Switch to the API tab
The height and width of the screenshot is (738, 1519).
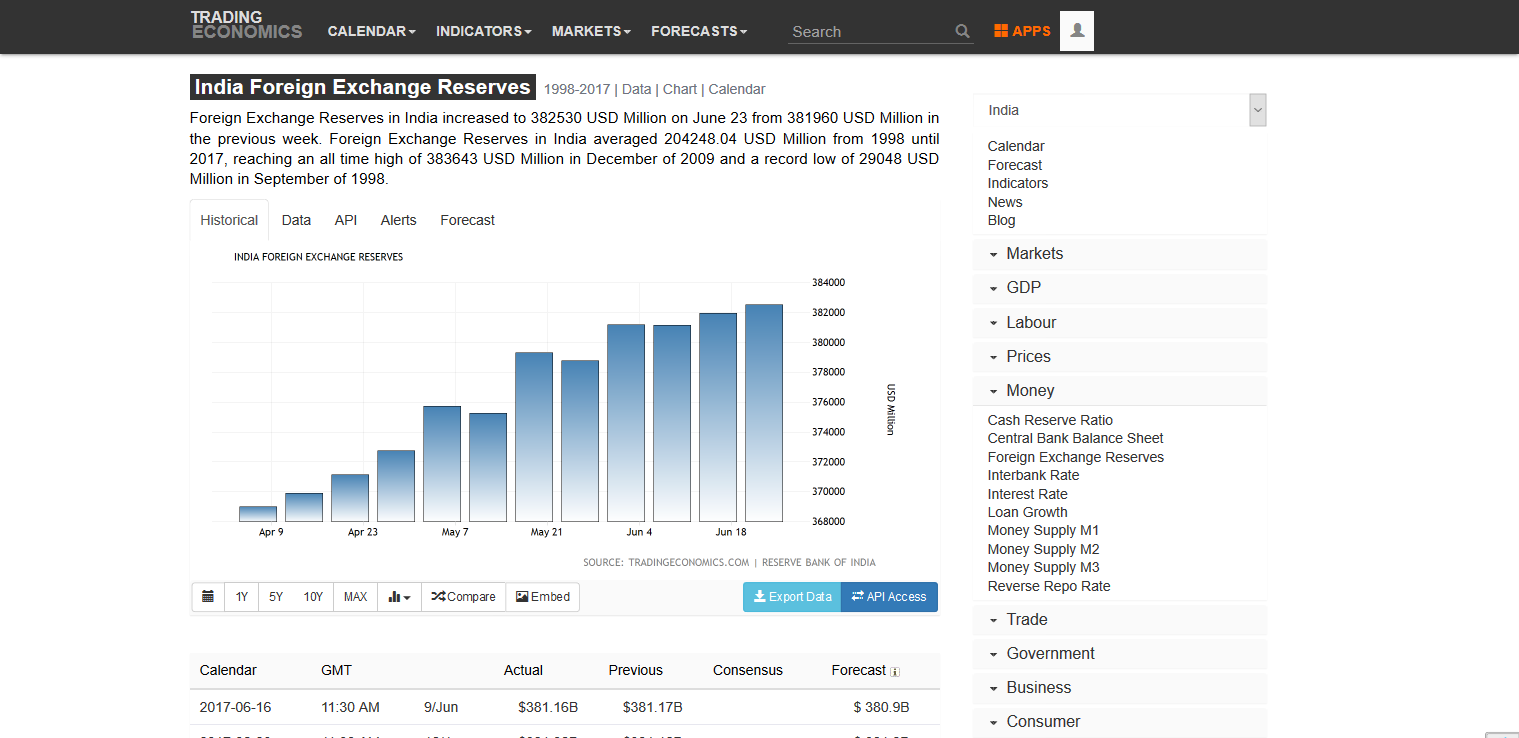click(x=346, y=220)
